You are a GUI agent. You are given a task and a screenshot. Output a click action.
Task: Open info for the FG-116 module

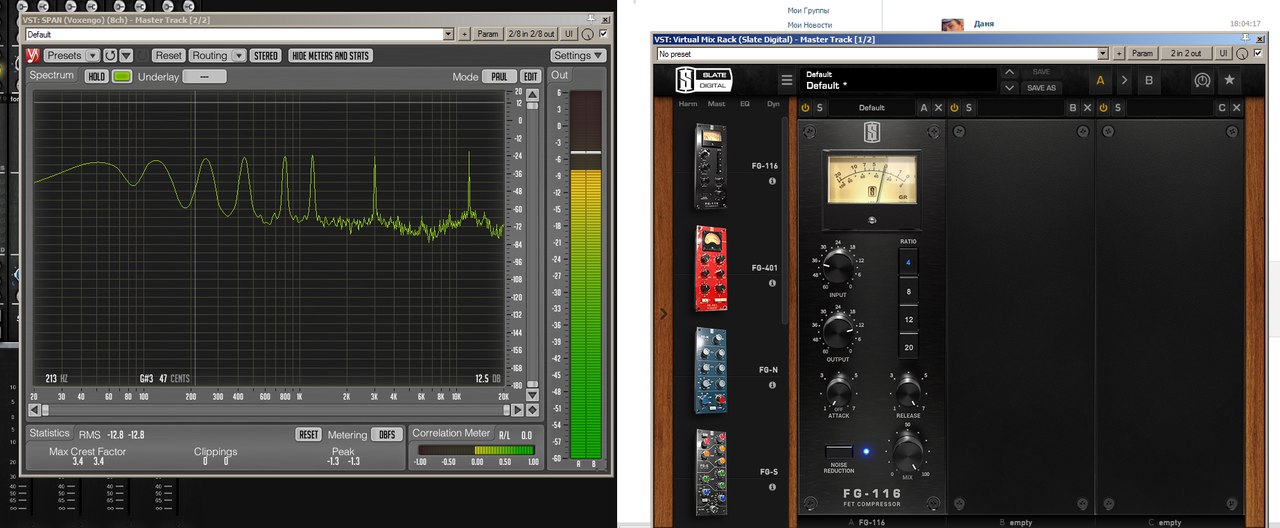pyautogui.click(x=772, y=181)
